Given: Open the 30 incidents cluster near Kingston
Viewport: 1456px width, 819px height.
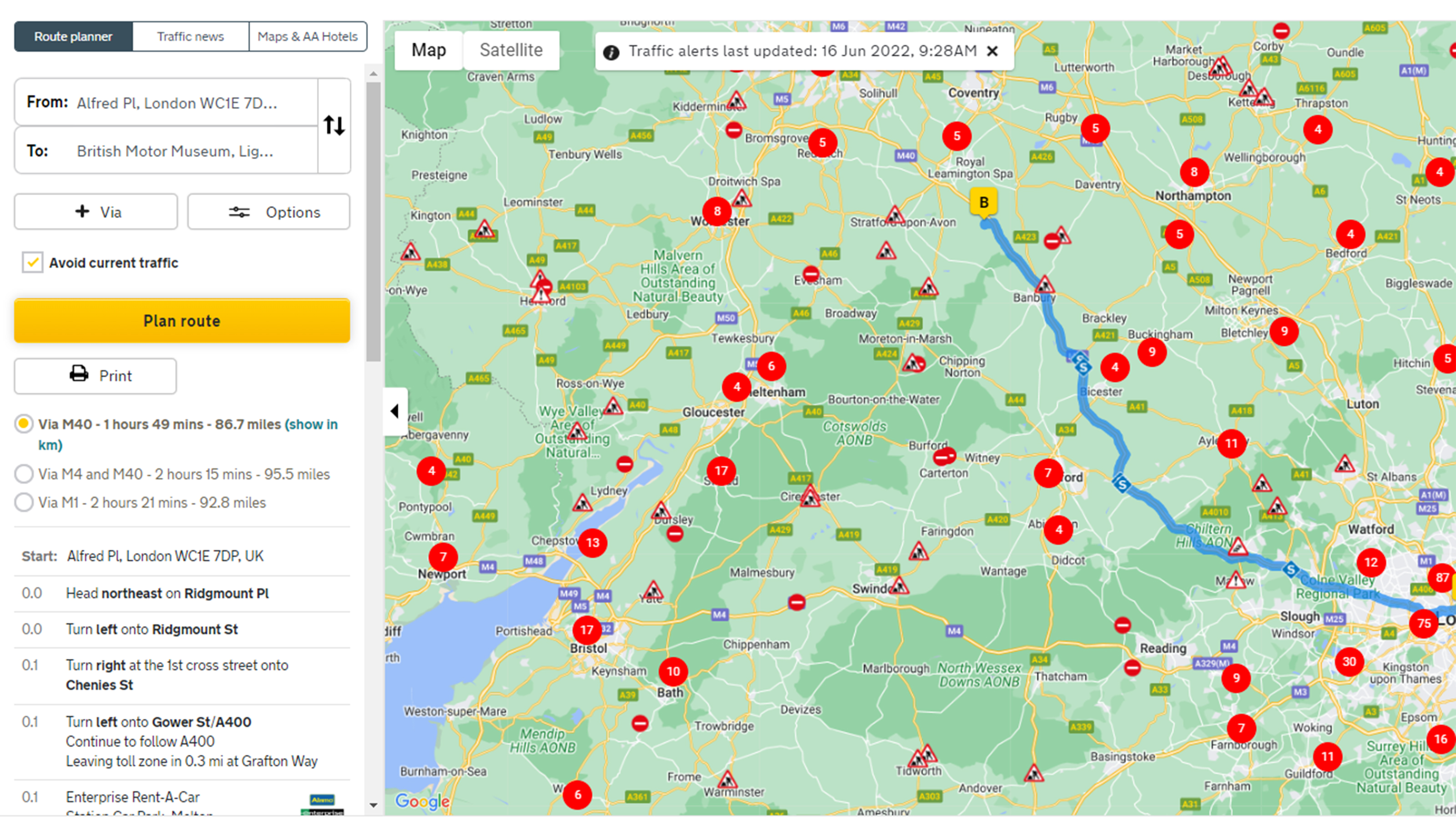Looking at the screenshot, I should (1349, 661).
